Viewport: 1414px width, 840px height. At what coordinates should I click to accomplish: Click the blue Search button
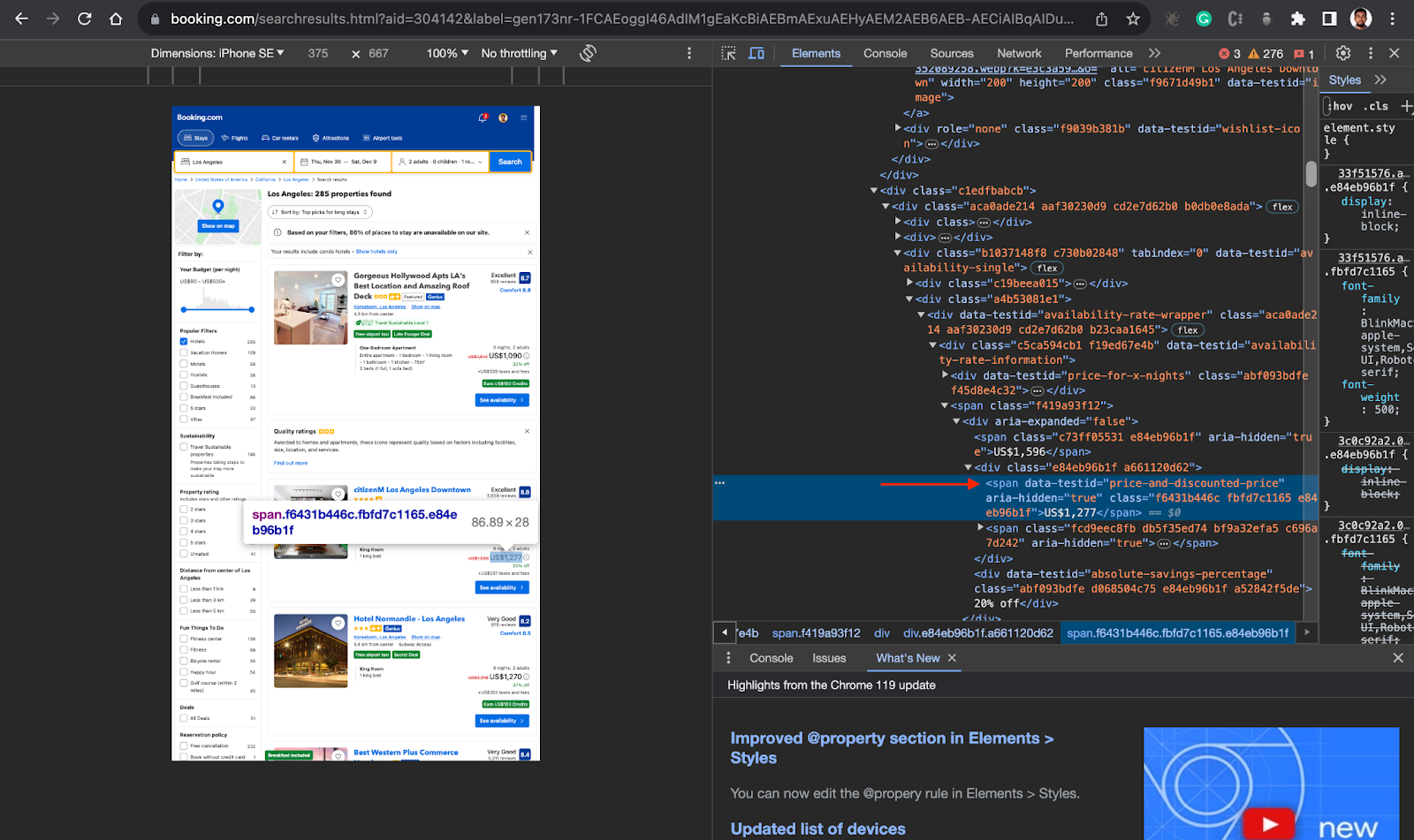coord(510,162)
